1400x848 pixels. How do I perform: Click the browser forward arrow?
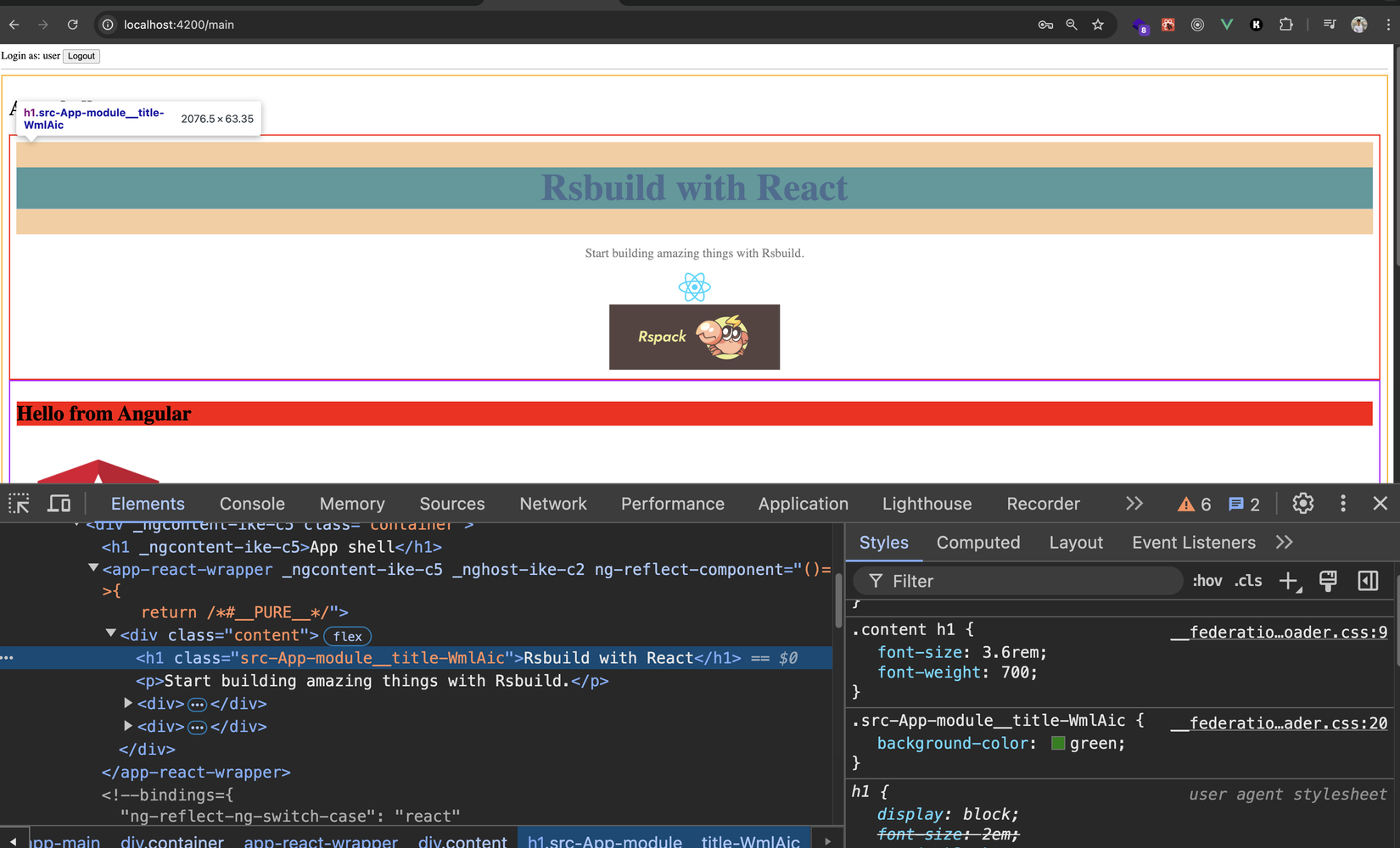43,25
